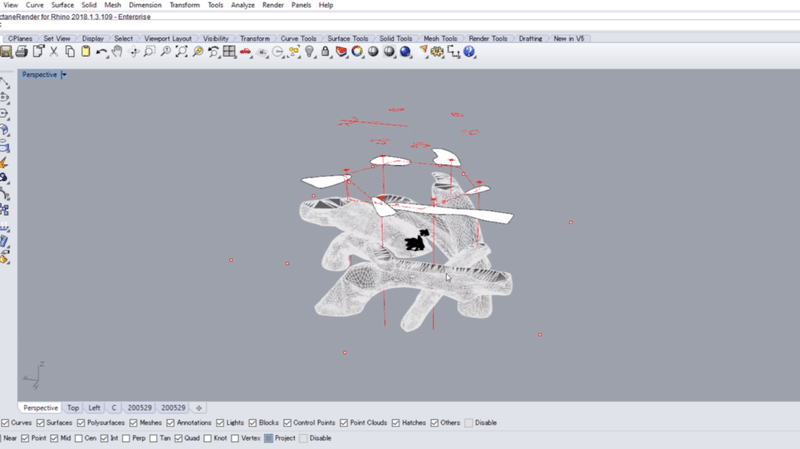Screen dimensions: 800x449
Task: Open the Surface menu
Action: [63, 5]
